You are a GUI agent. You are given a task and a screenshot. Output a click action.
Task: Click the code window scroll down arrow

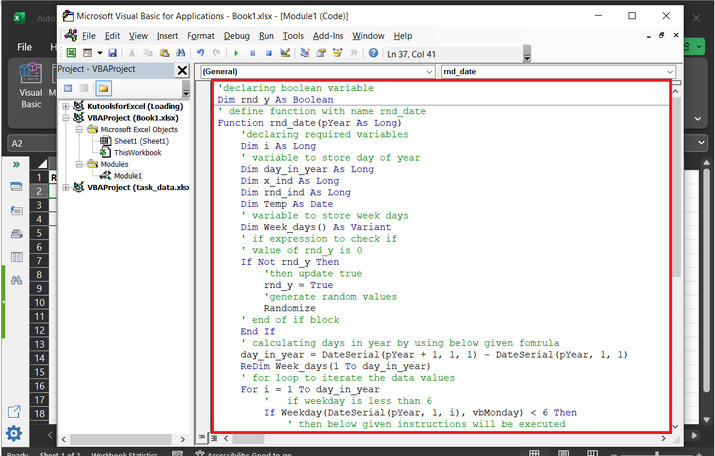pyautogui.click(x=675, y=426)
